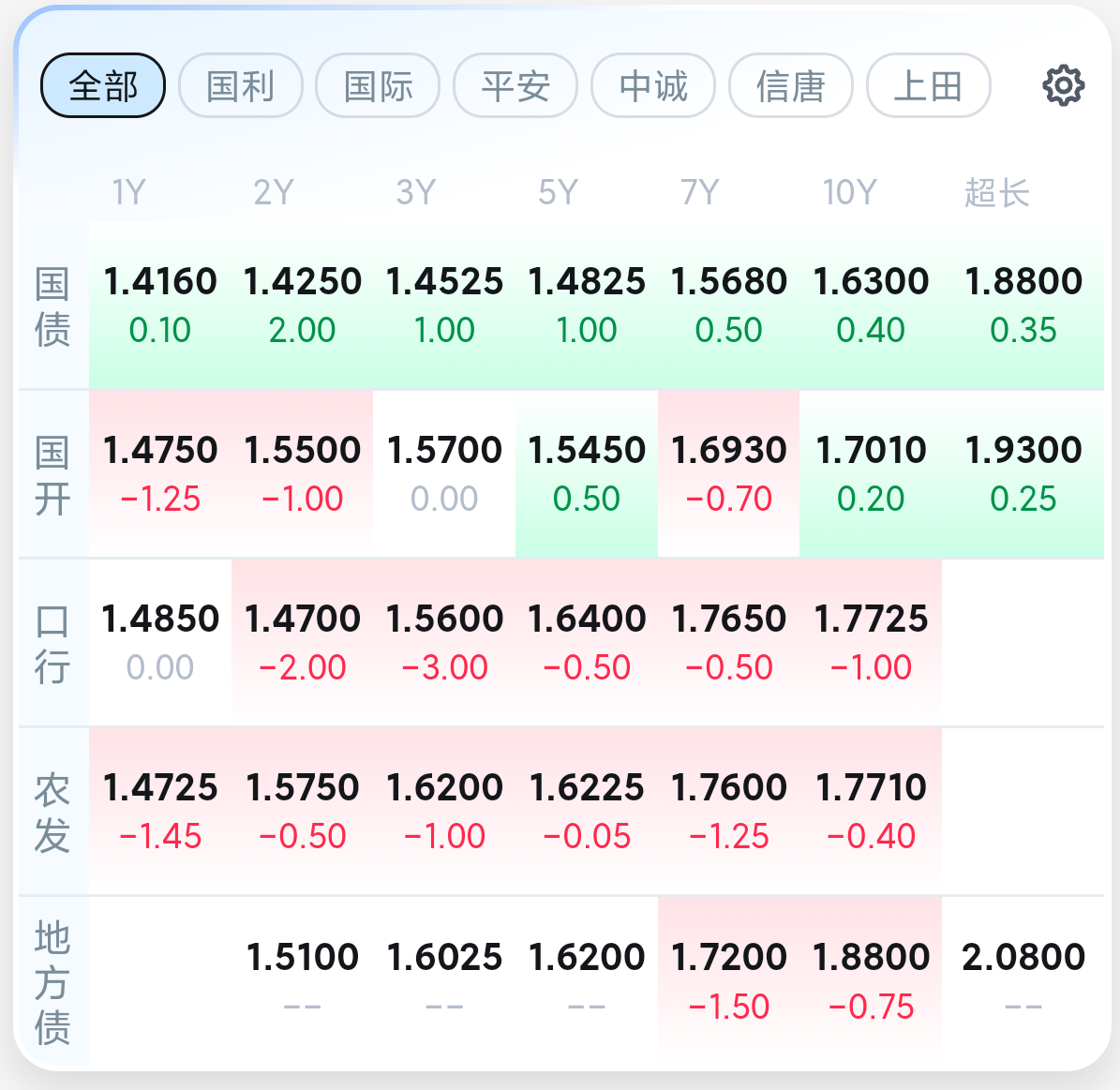Click the 超长 column header
This screenshot has width=1120, height=1090.
[996, 192]
